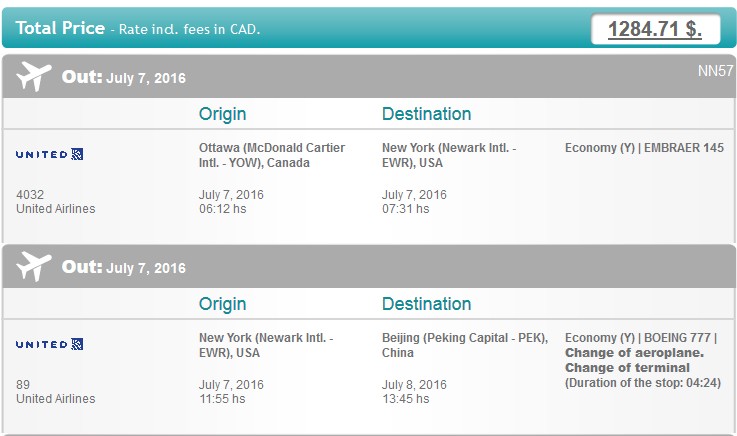Click the airplane icon in the first Out header
737x436 pixels.
(34, 76)
